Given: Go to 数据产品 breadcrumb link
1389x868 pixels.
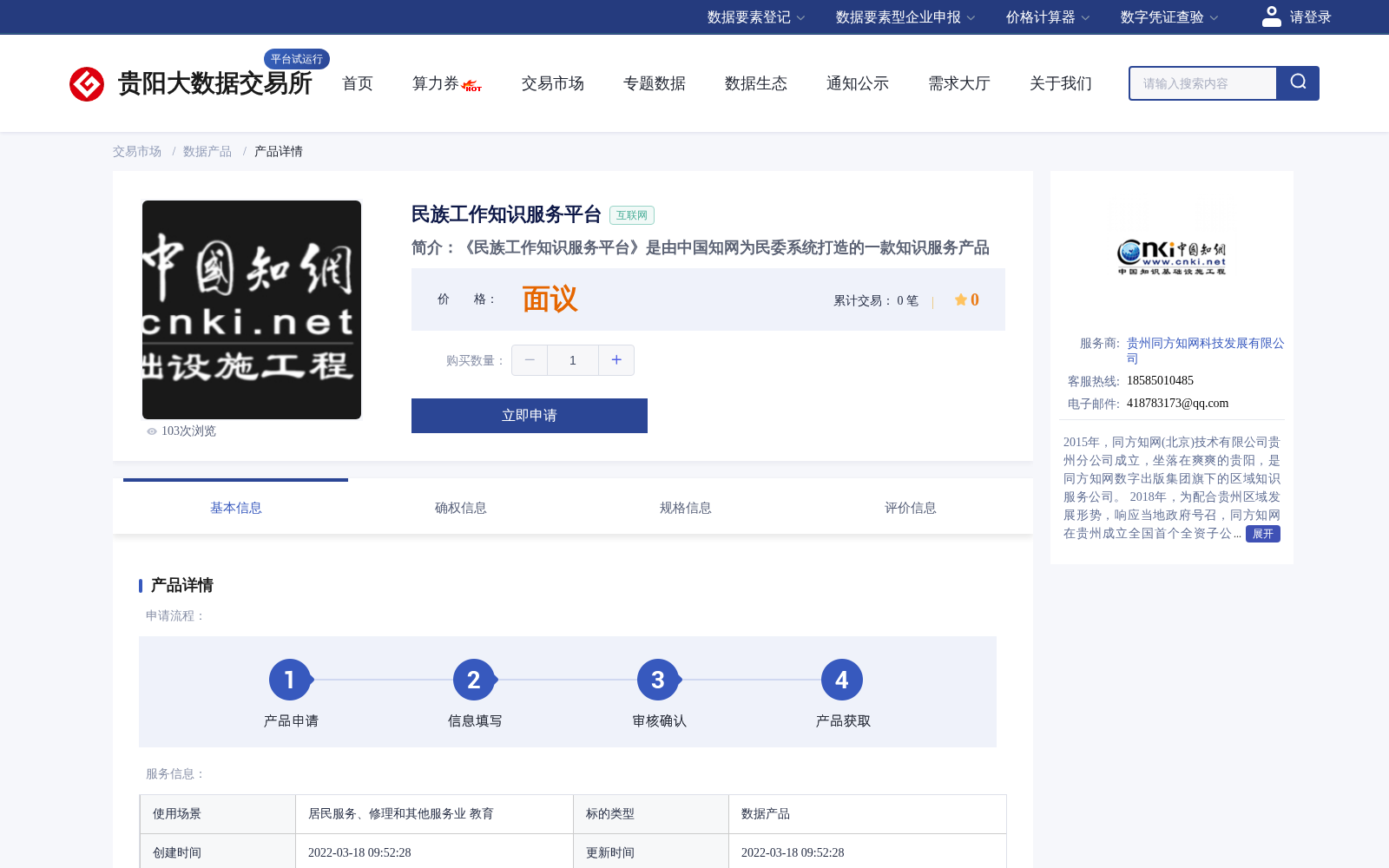Looking at the screenshot, I should [207, 152].
